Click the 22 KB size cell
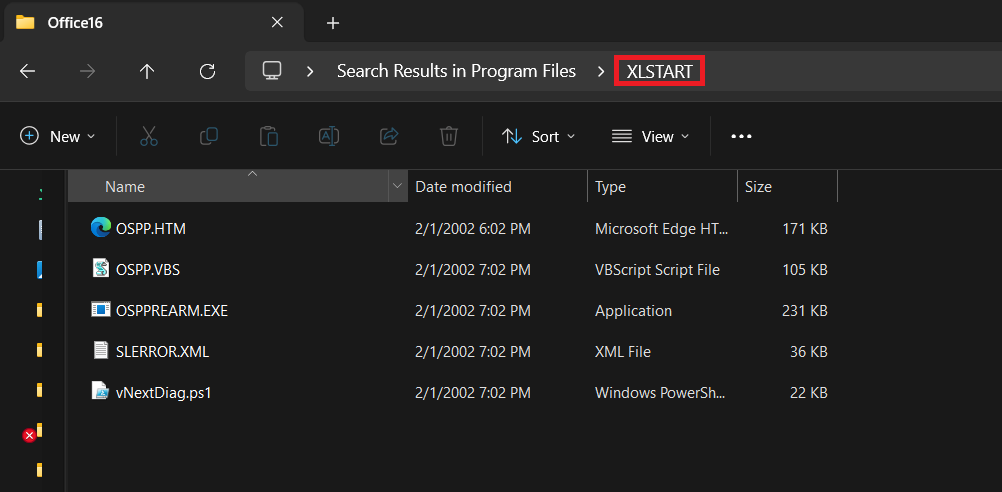1002x492 pixels. tap(808, 392)
